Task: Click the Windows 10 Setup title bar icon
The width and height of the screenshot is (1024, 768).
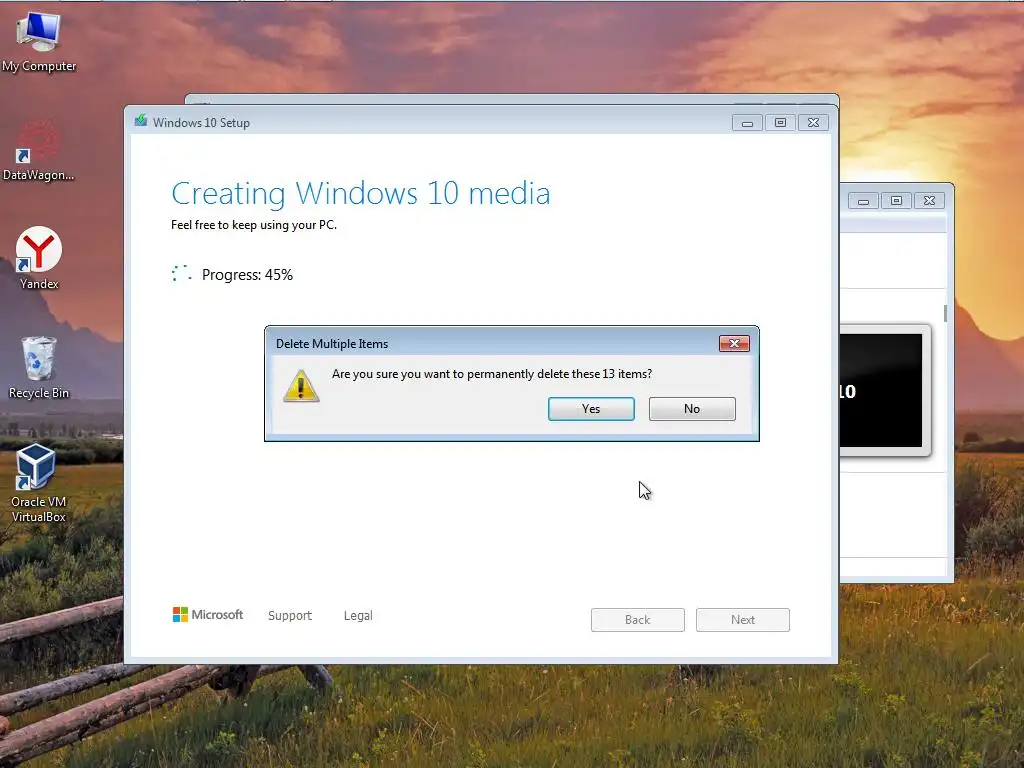Action: 140,121
